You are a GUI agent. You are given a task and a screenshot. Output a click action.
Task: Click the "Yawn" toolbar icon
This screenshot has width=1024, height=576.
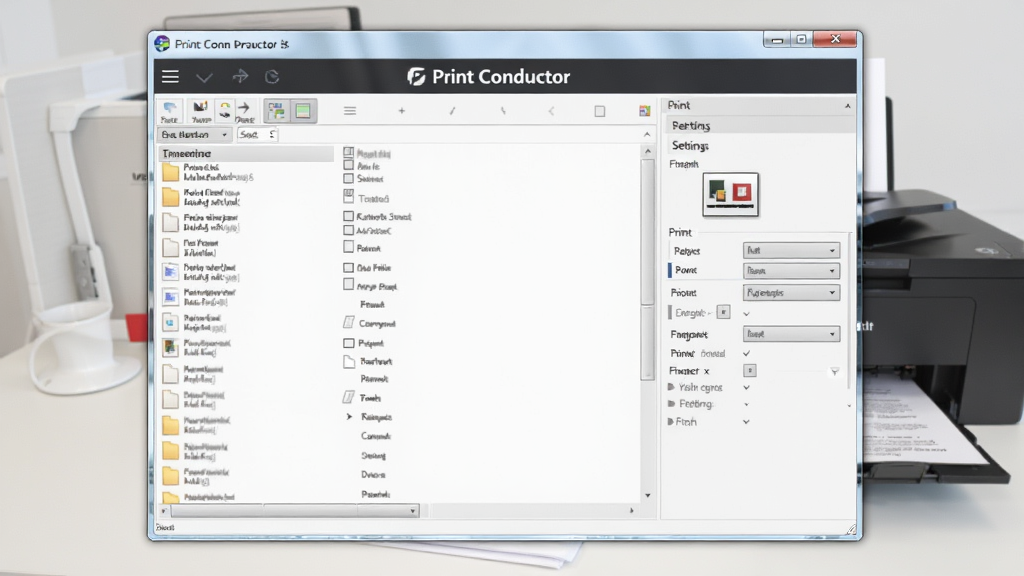[x=200, y=111]
